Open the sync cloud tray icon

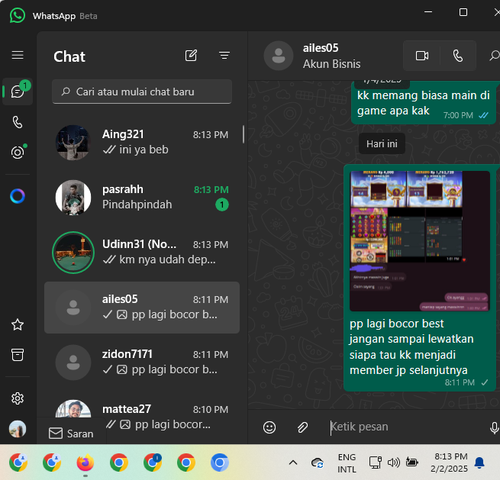(x=317, y=463)
